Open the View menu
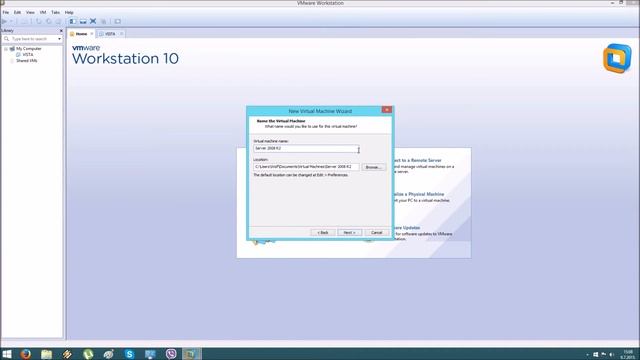The height and width of the screenshot is (360, 640). click(30, 13)
